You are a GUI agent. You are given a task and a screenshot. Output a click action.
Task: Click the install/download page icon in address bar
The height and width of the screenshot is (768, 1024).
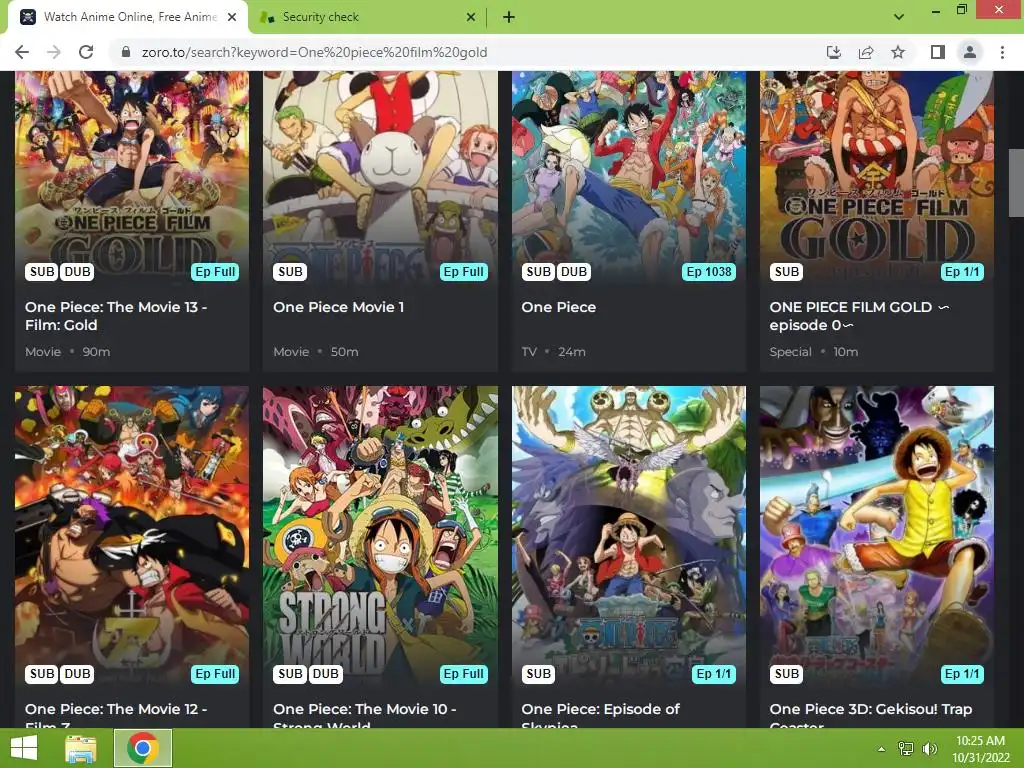pos(834,52)
